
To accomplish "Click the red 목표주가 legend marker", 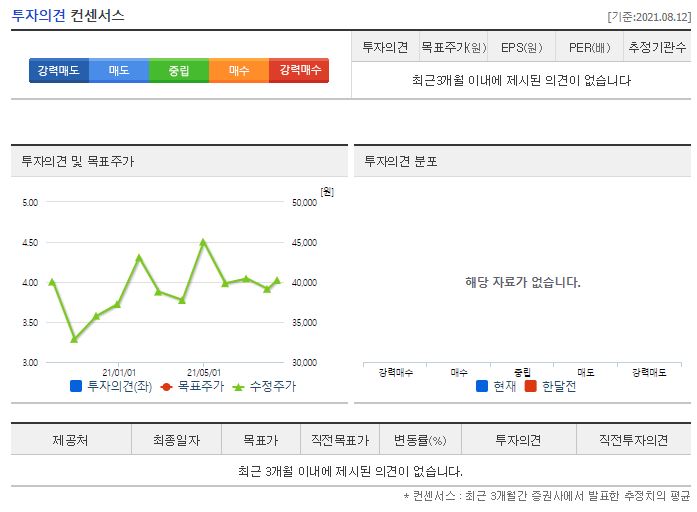I will pyautogui.click(x=166, y=387).
